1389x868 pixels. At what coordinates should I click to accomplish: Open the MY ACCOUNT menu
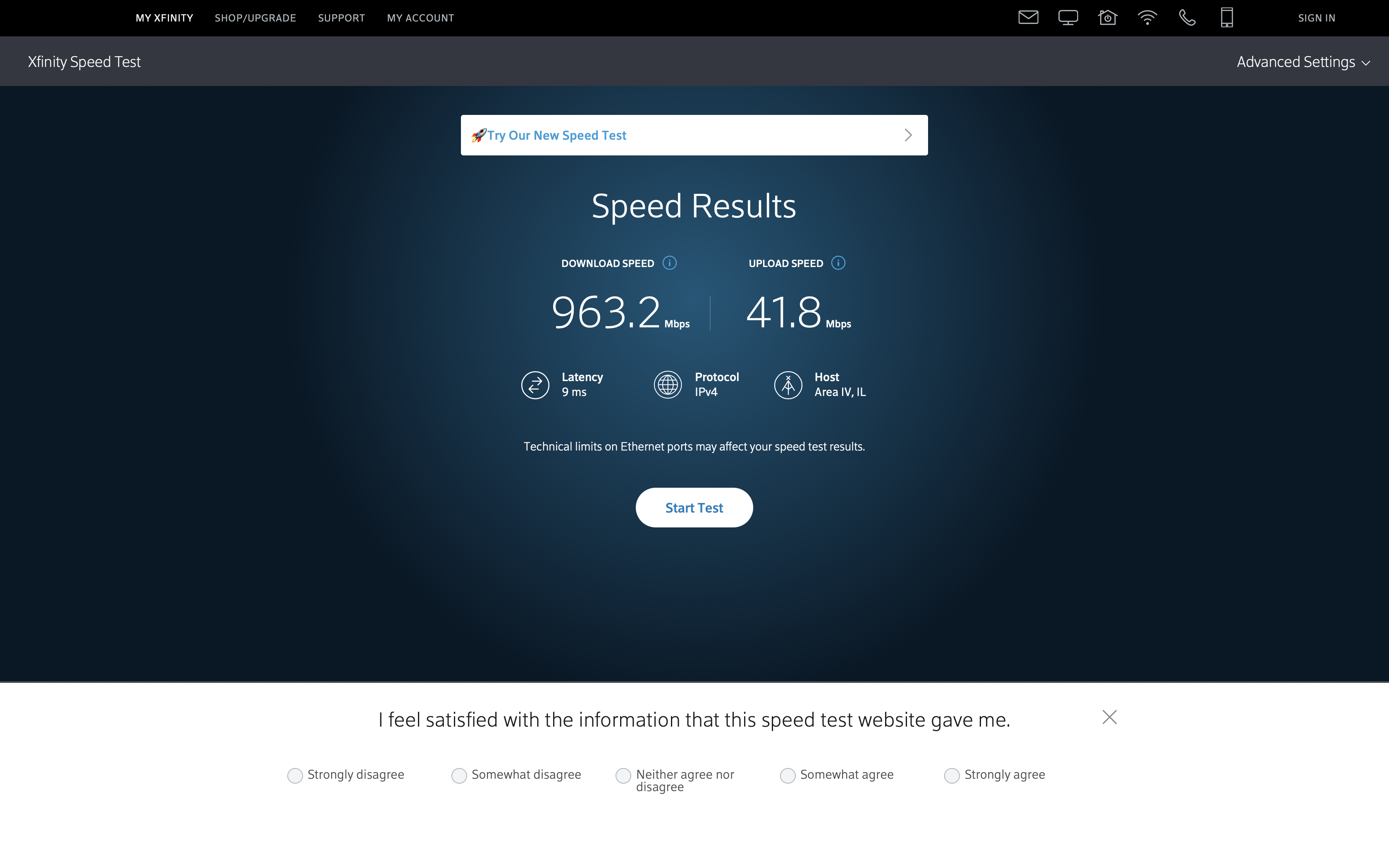click(420, 18)
